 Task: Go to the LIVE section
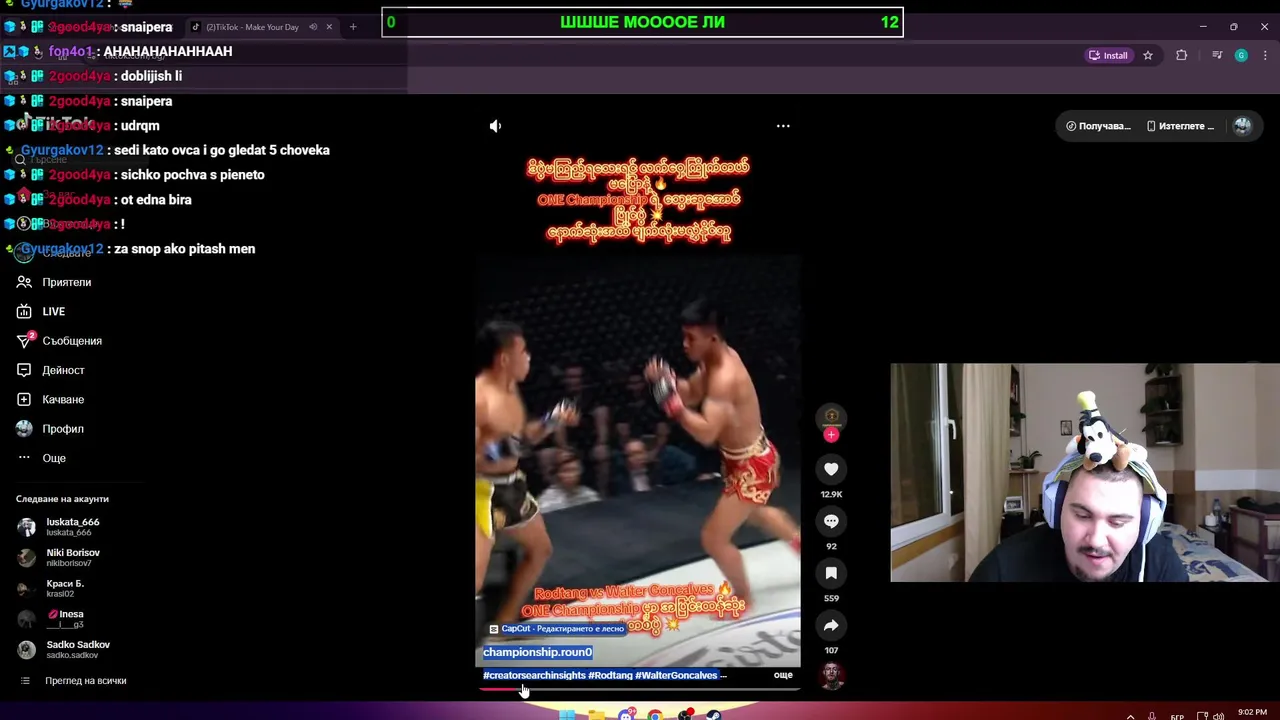(53, 311)
